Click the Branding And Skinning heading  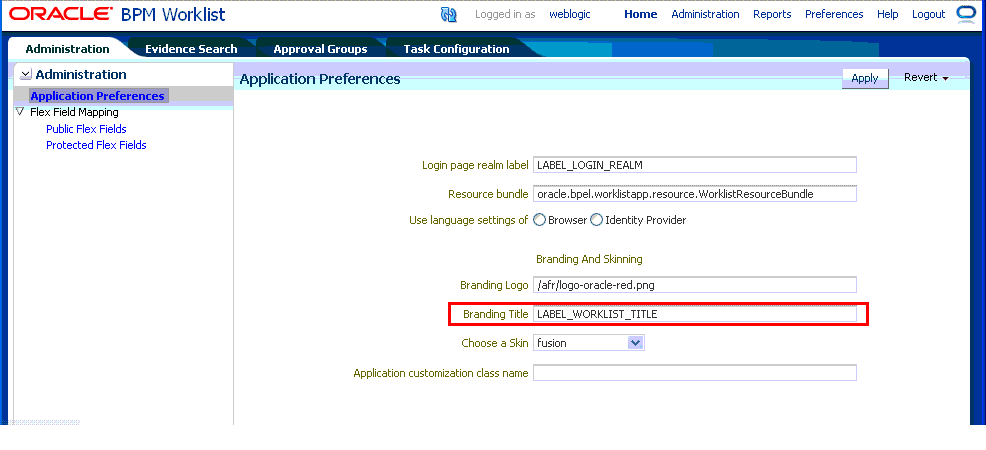[589, 259]
